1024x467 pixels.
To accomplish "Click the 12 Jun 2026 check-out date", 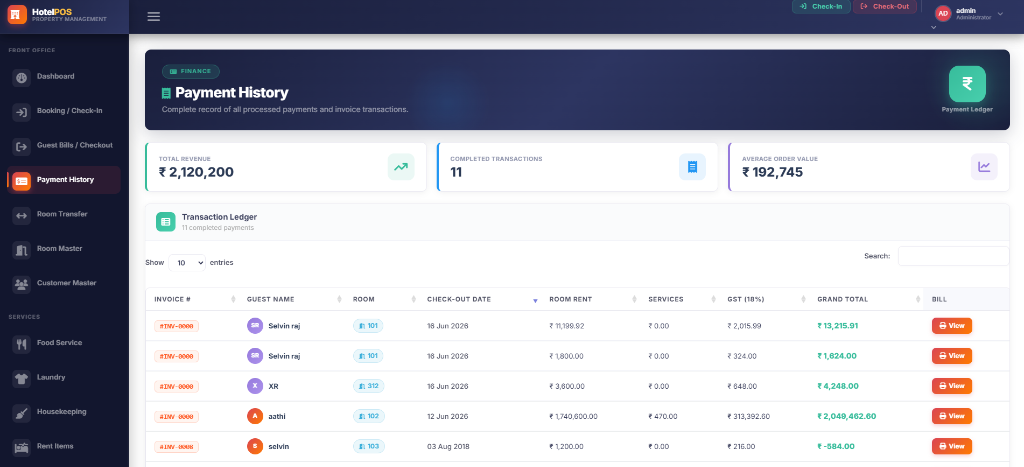I will coord(448,416).
